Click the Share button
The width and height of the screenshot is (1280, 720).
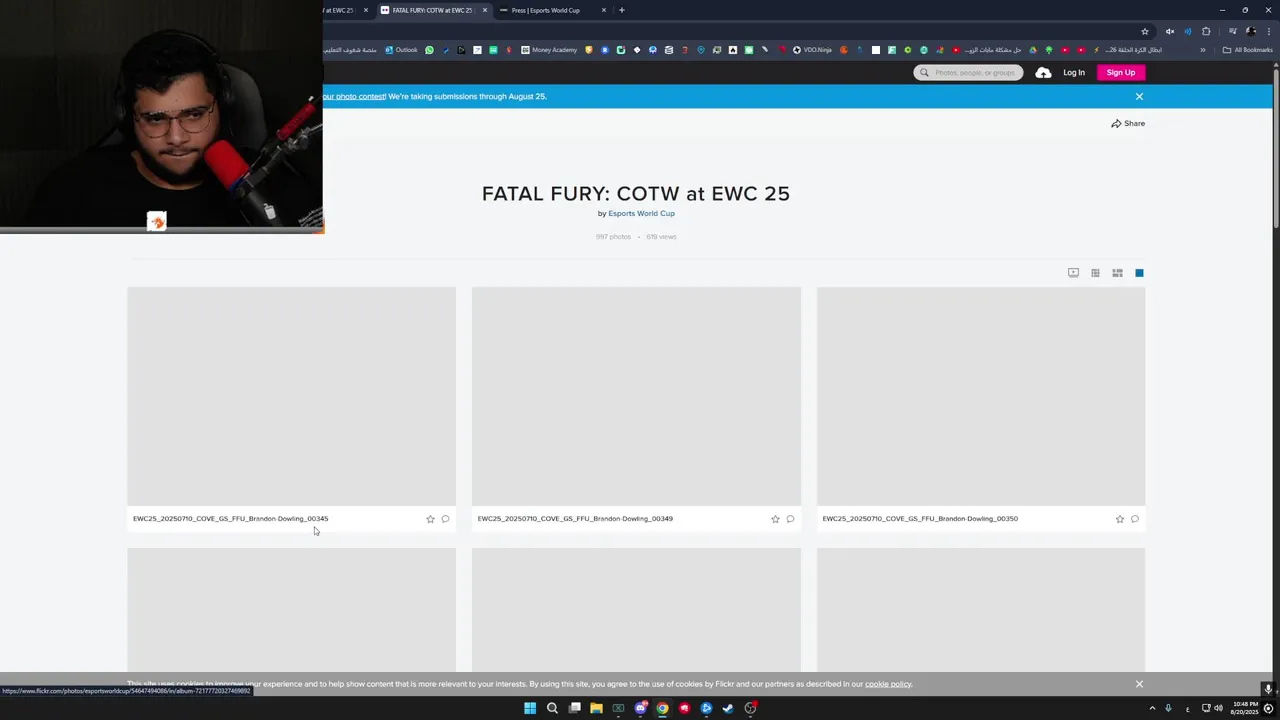pyautogui.click(x=1128, y=124)
